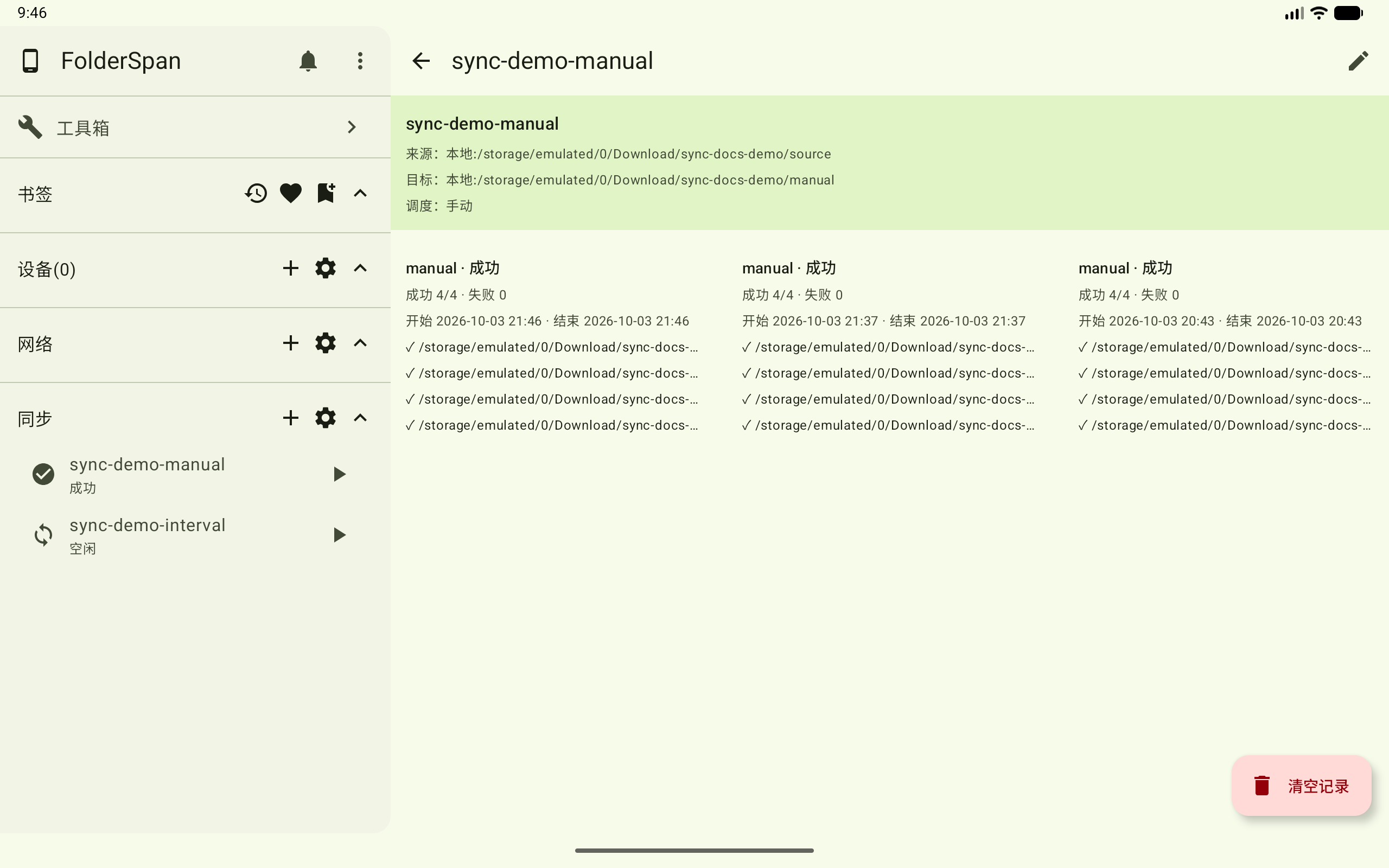
Task: Collapse the 书签 section
Action: click(x=360, y=194)
